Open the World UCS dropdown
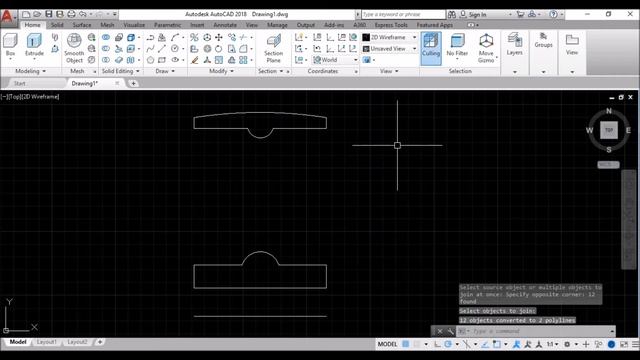This screenshot has height=360, width=640. [x=356, y=60]
